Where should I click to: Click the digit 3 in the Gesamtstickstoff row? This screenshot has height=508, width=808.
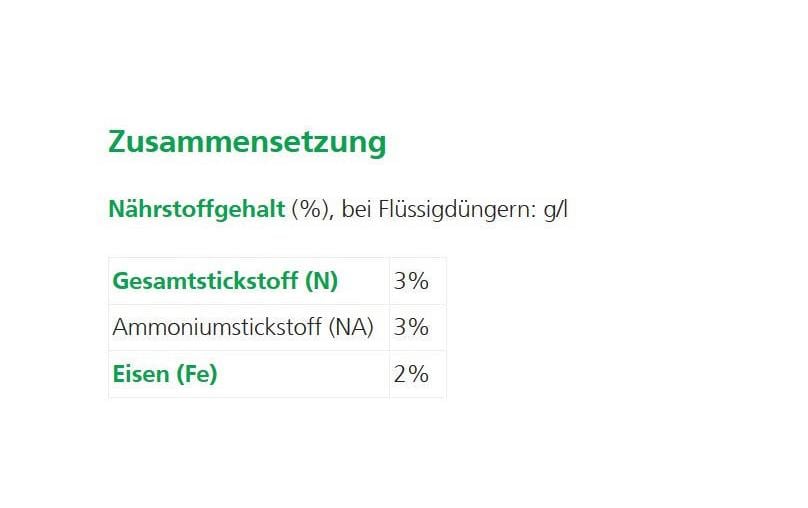(401, 281)
